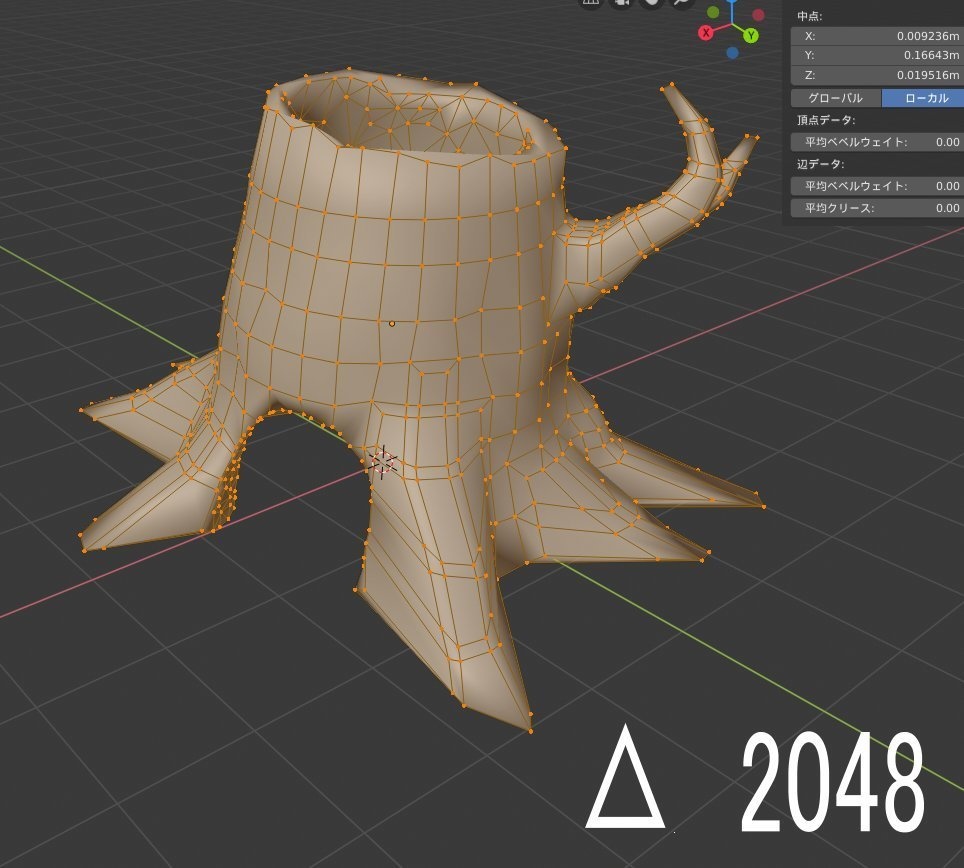Click 平均ベベルウェイト field under 頂点データ

[x=877, y=142]
